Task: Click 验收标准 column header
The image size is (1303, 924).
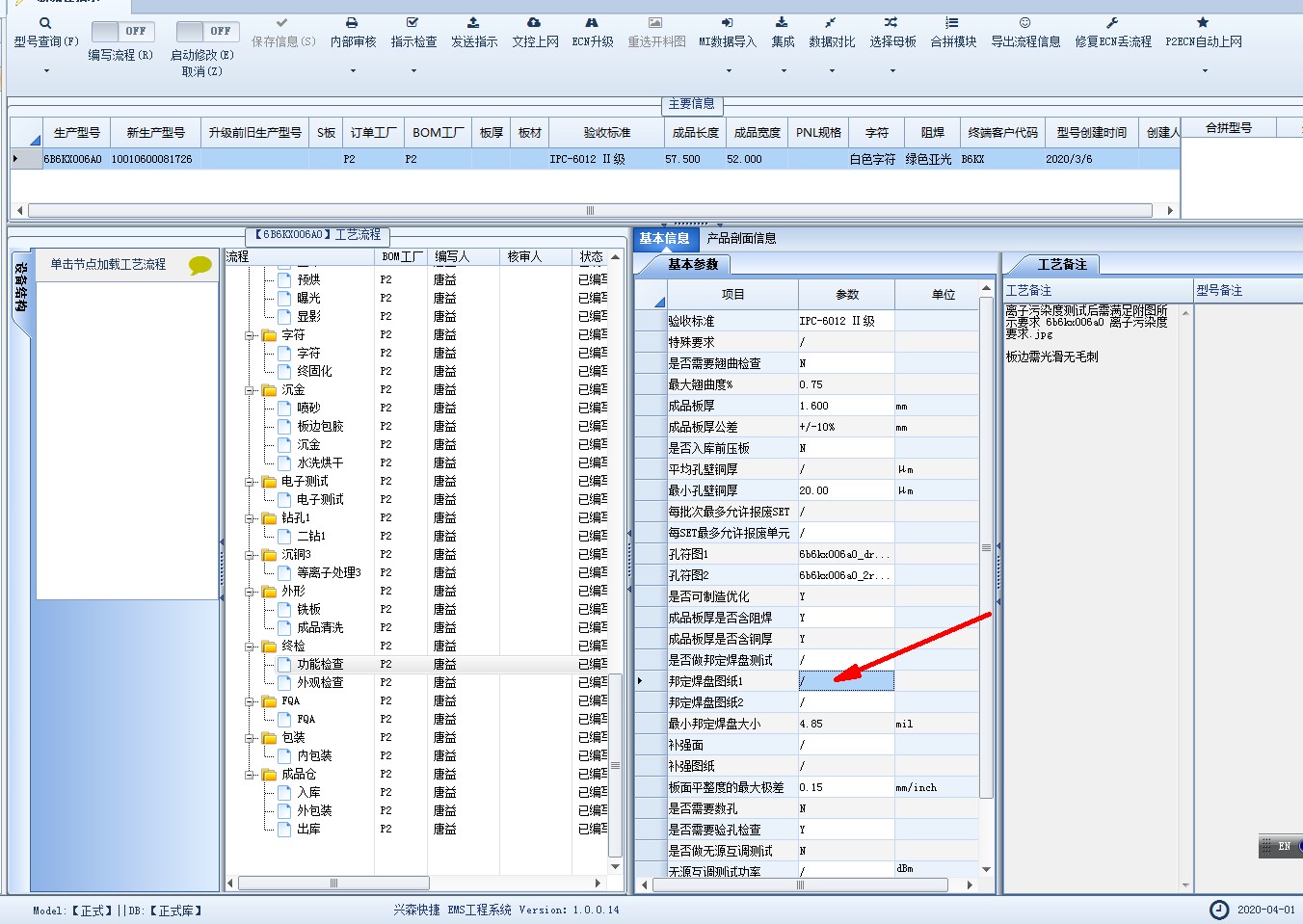Action: (x=606, y=132)
